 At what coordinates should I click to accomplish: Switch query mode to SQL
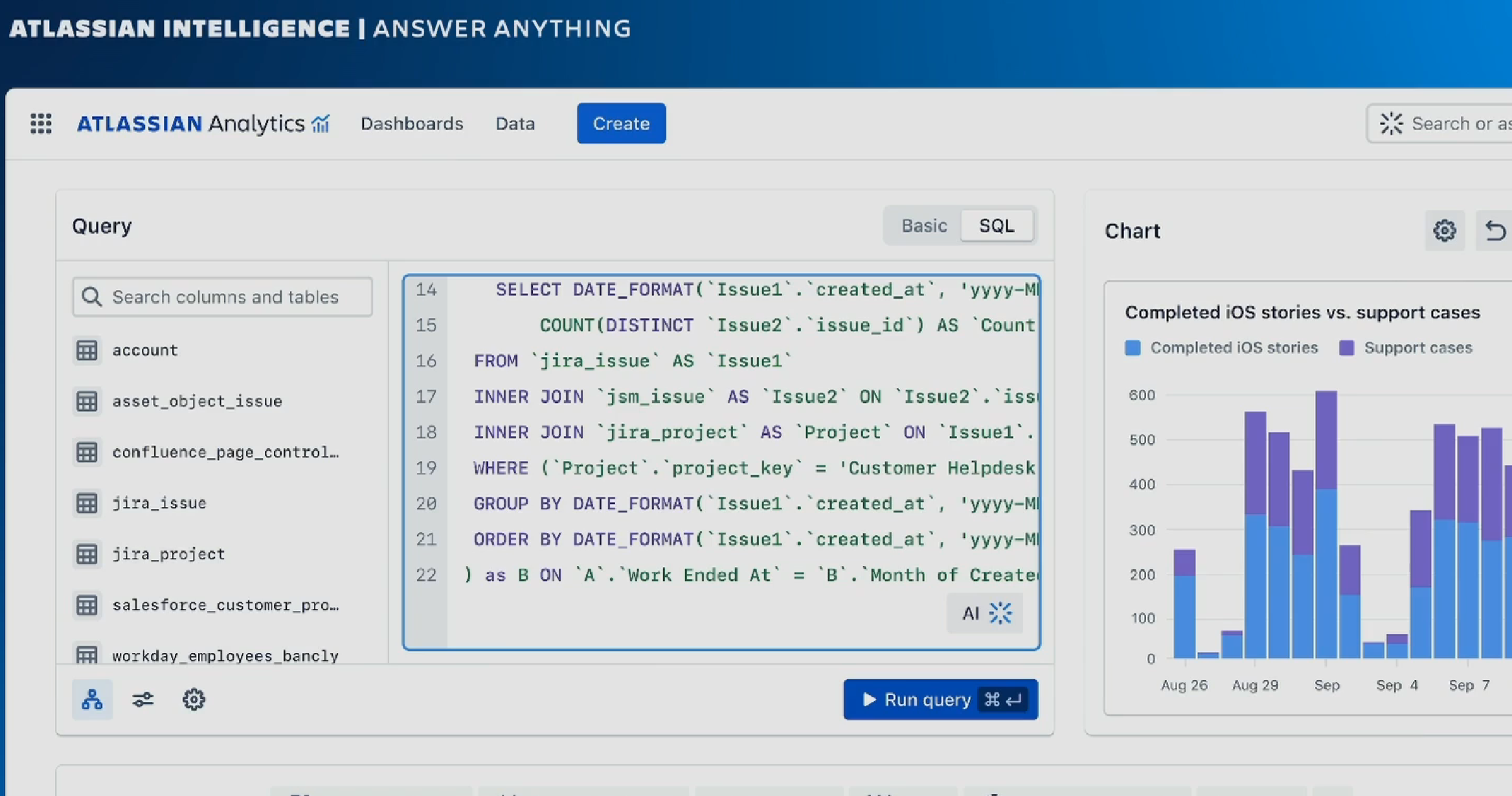pyautogui.click(x=997, y=225)
